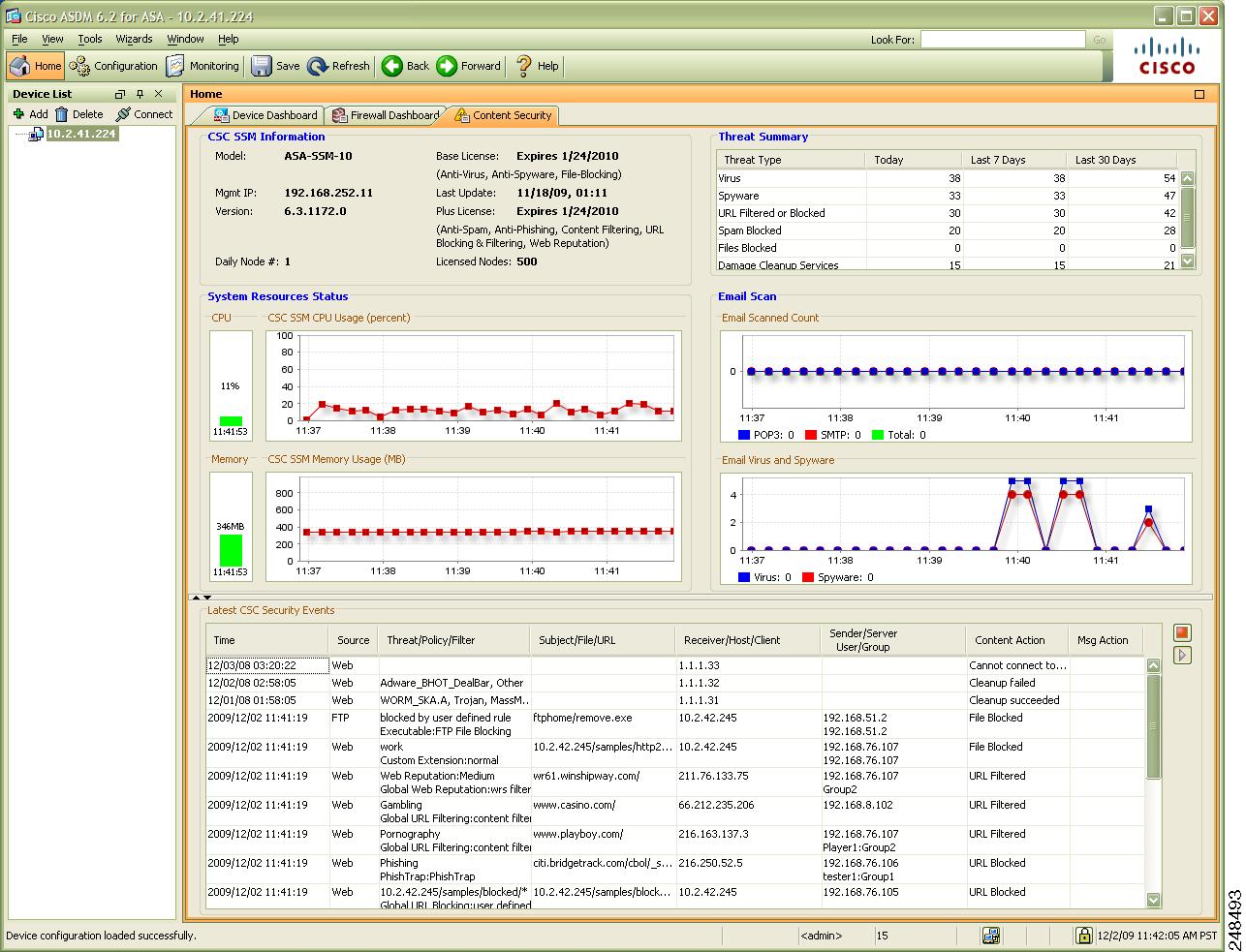The height and width of the screenshot is (952, 1246).
Task: Pin the Device List panel
Action: pos(140,94)
